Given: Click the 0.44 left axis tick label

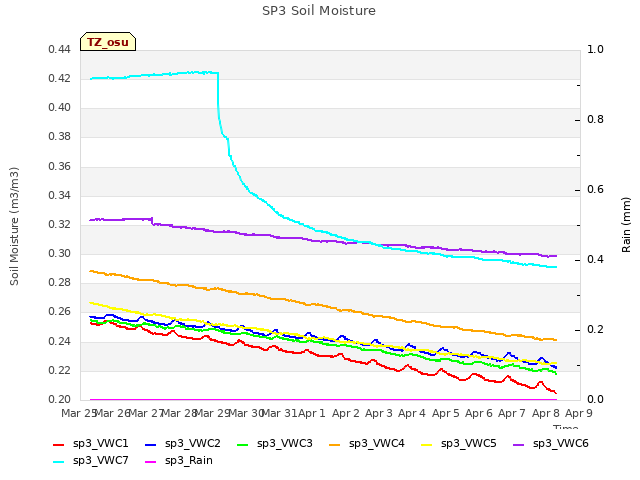Looking at the screenshot, I should pos(60,50).
